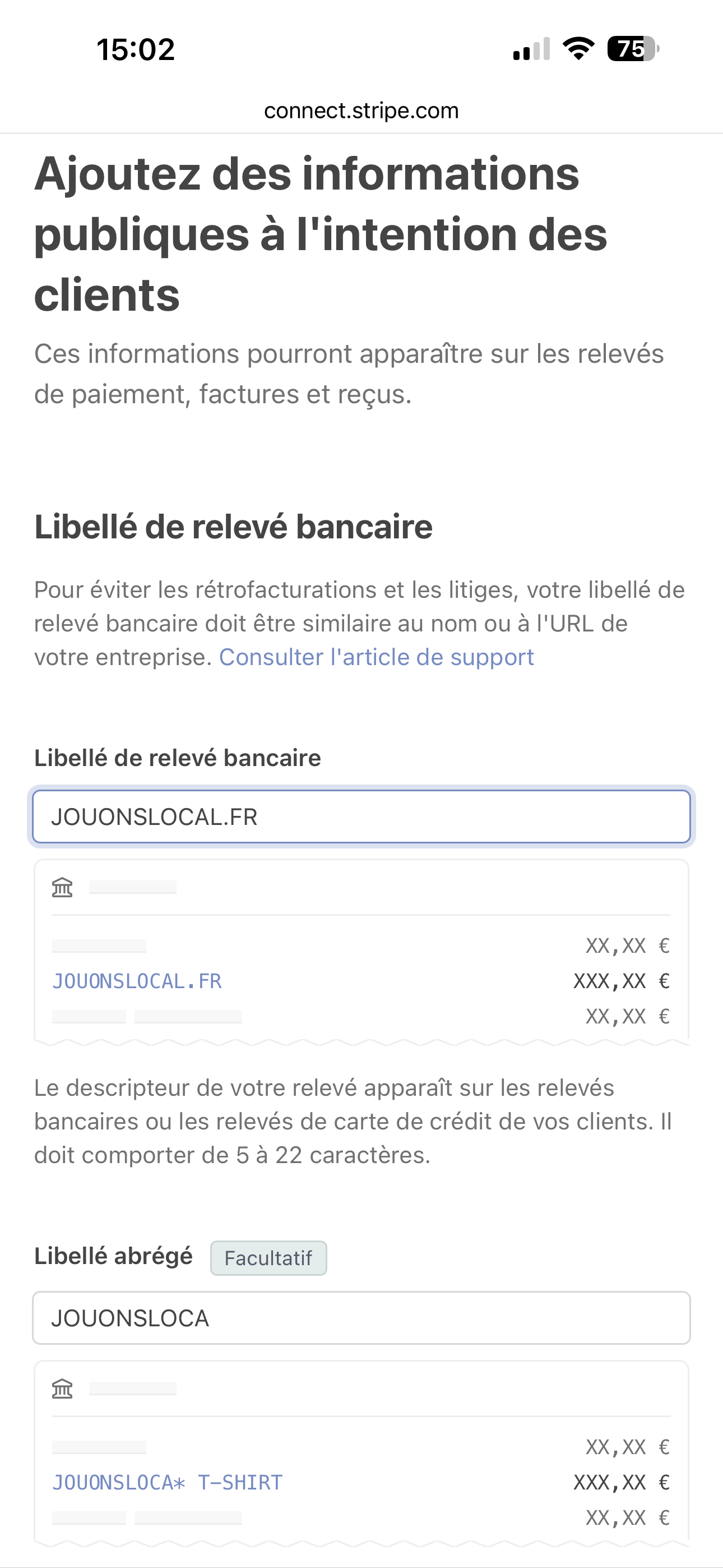The height and width of the screenshot is (1568, 723).
Task: Tap the "XXX,XX €" amount beside JOUONSLOCAL.FR
Action: point(621,981)
